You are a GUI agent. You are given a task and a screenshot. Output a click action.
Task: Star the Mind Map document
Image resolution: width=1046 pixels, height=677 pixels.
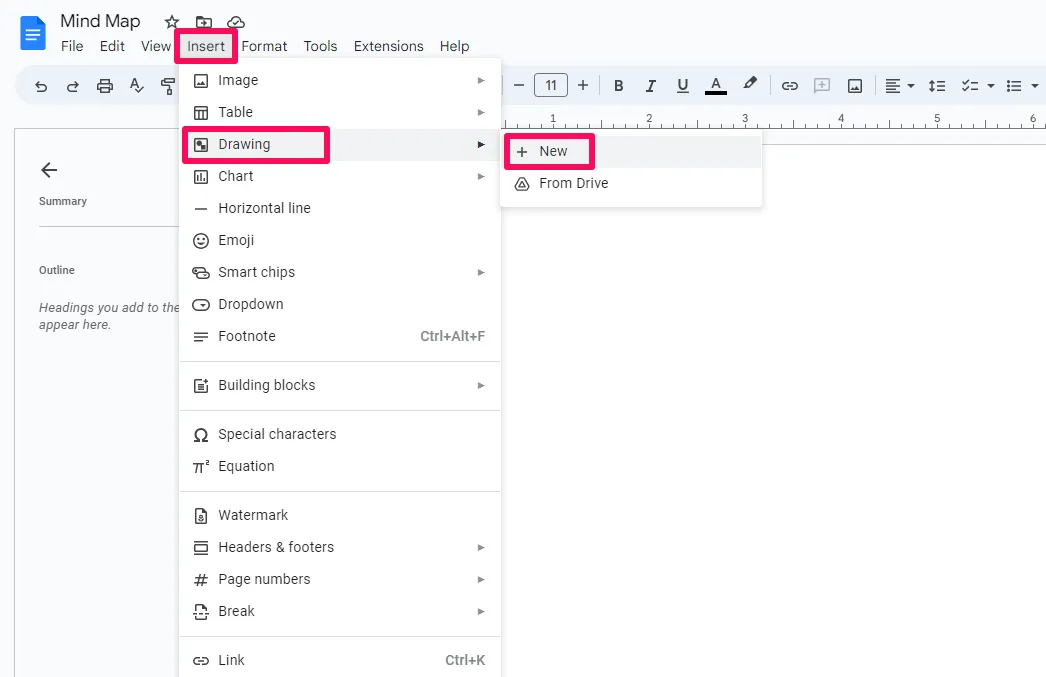click(x=171, y=21)
